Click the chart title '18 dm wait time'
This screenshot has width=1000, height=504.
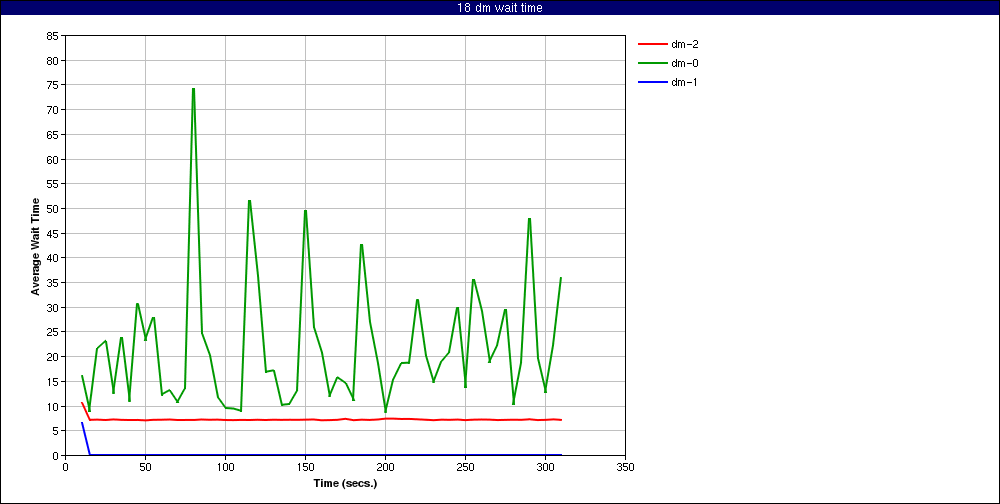coord(499,8)
